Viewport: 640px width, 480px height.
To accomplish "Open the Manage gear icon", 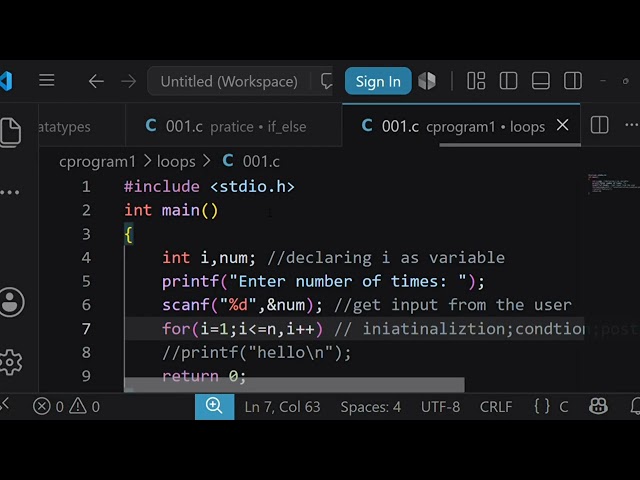I will click(11, 362).
